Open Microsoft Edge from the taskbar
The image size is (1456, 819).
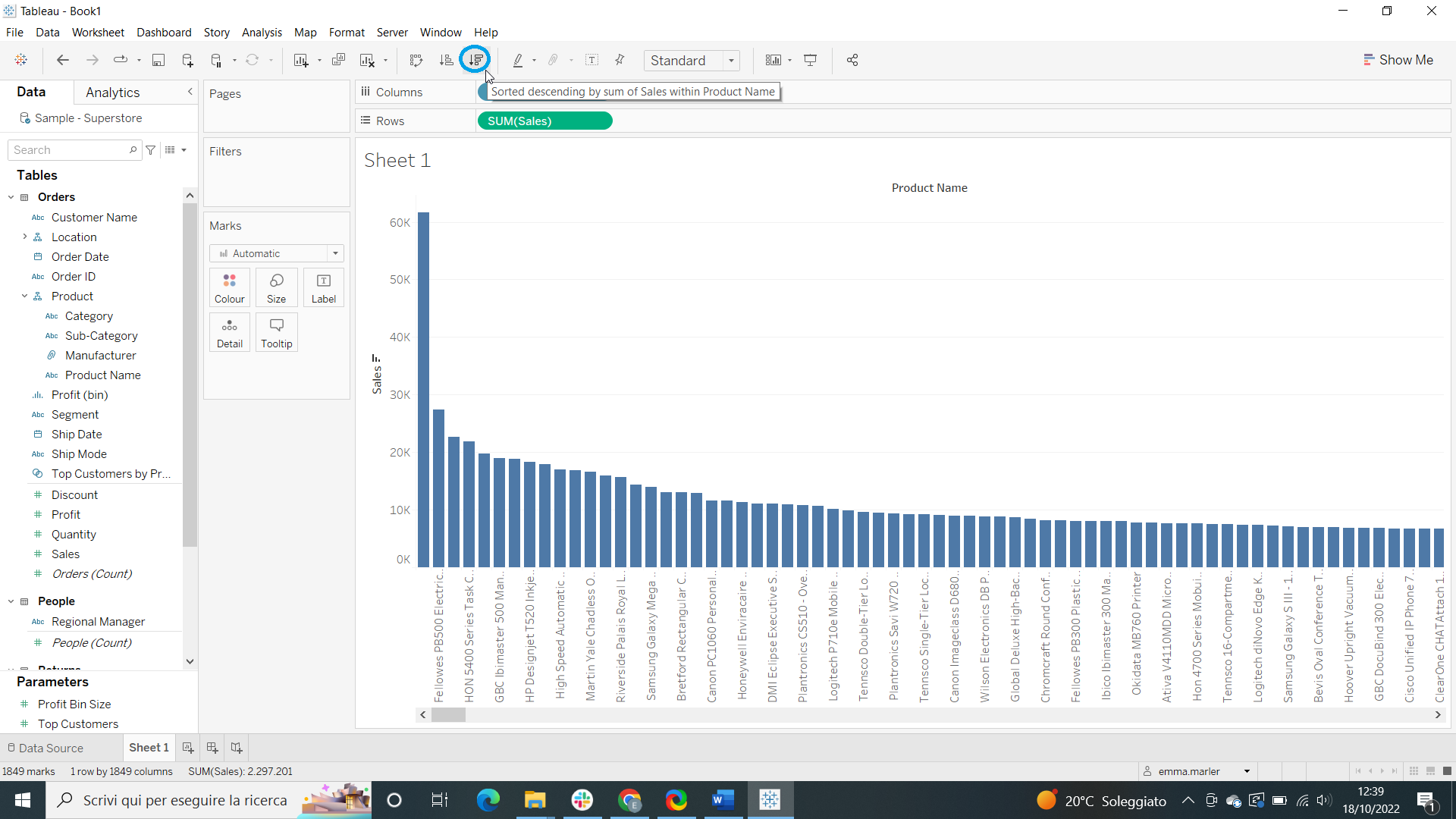click(x=488, y=799)
